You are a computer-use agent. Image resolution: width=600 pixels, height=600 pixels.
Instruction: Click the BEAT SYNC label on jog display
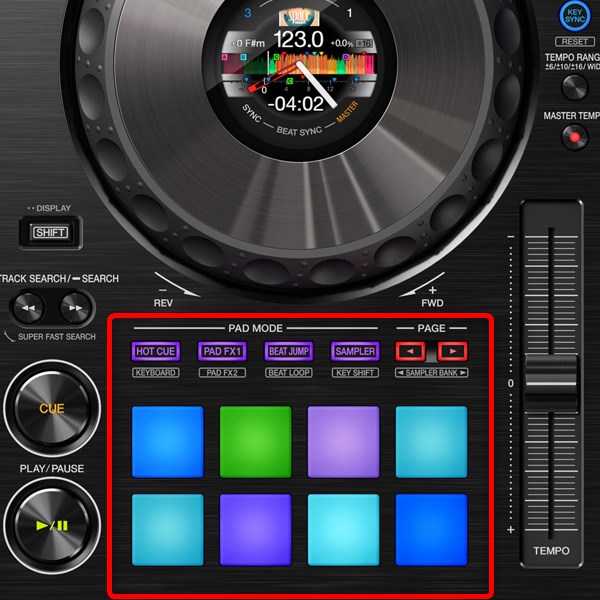coord(299,131)
